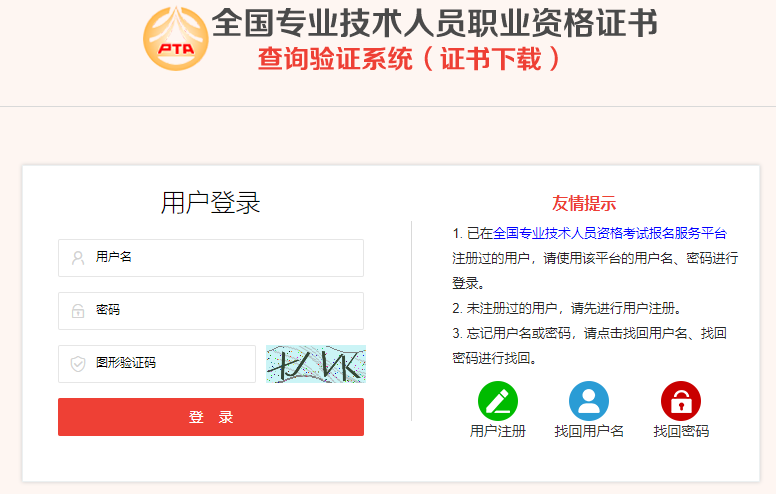Click the 用户登录 heading
Screen dimensions: 776x494
click(x=210, y=202)
